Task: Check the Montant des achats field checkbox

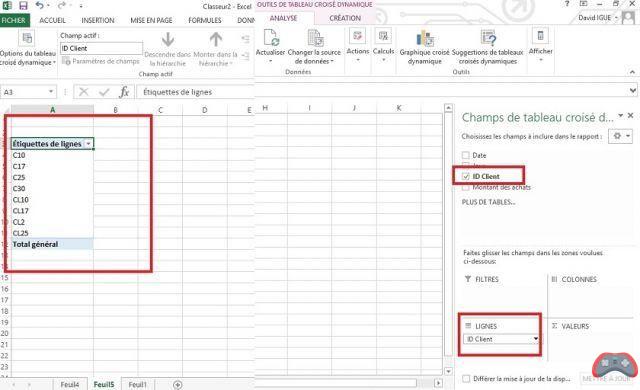Action: pos(466,188)
